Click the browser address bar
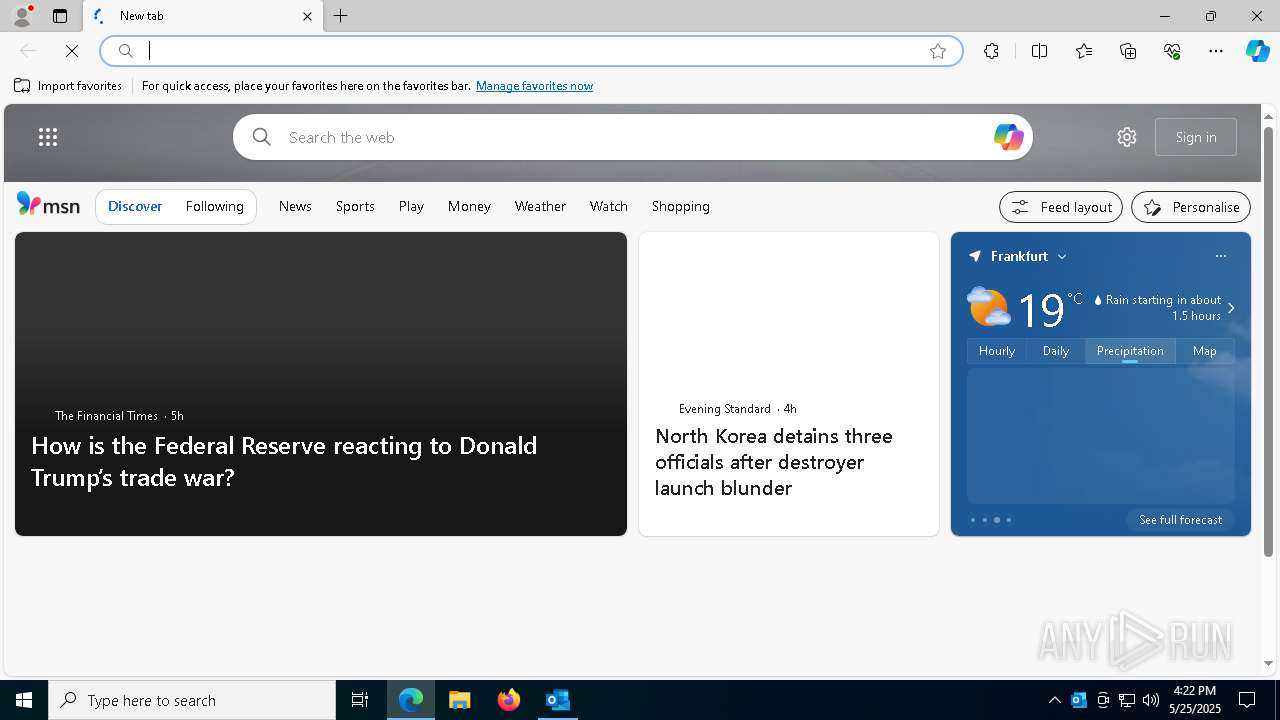 point(531,51)
